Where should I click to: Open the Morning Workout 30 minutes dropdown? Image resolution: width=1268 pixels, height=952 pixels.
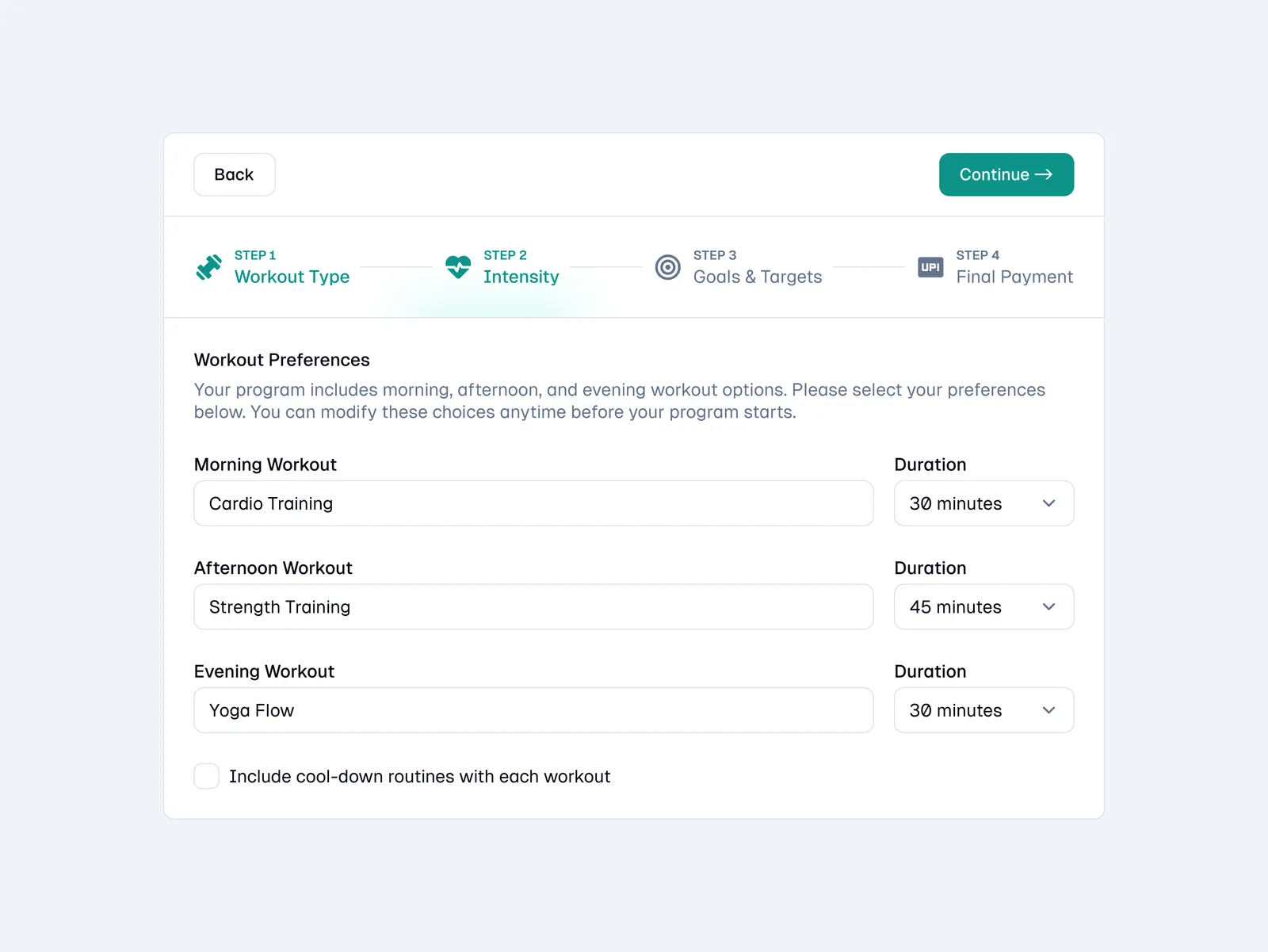click(x=983, y=503)
